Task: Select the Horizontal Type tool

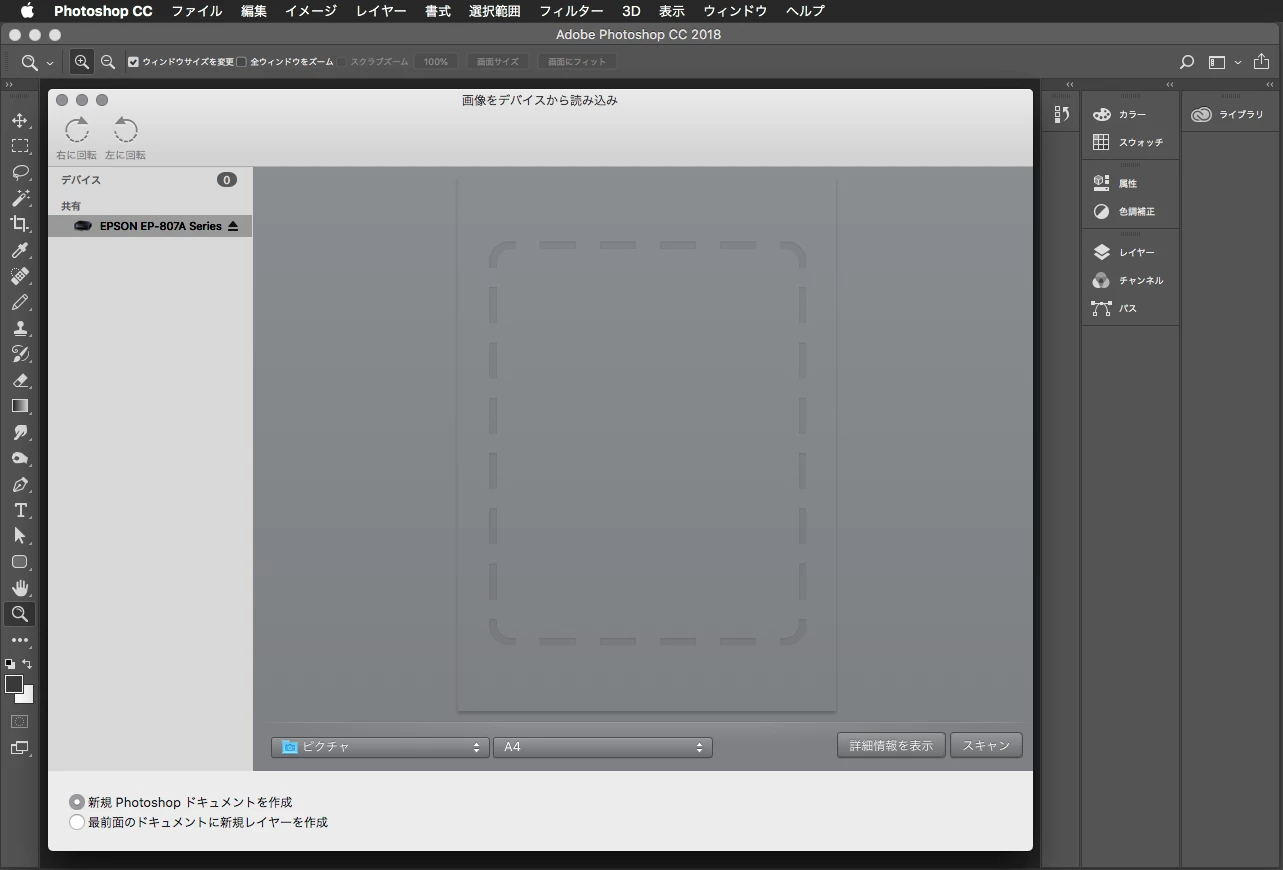Action: point(20,510)
